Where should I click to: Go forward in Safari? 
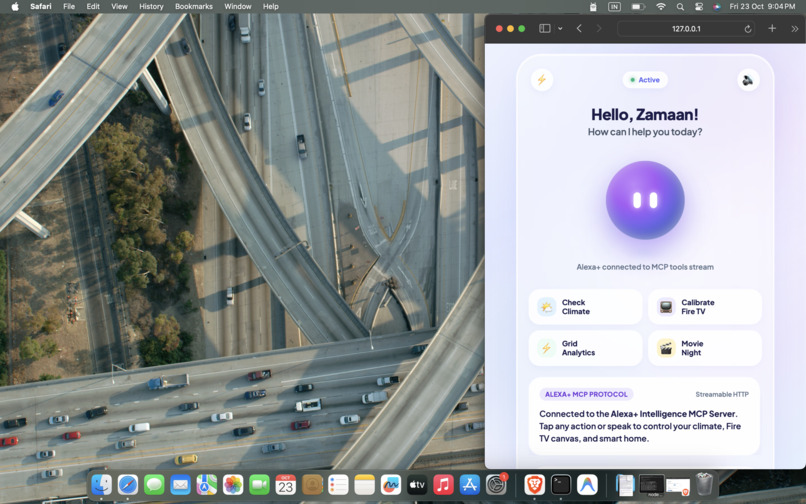[x=599, y=28]
